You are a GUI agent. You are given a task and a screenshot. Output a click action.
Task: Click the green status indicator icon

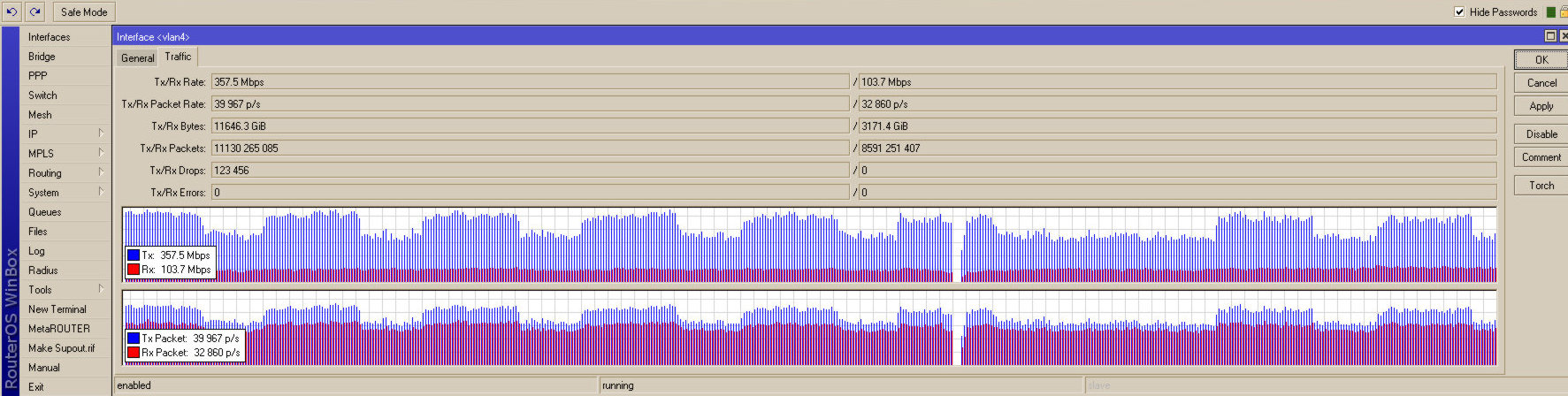tap(1550, 12)
